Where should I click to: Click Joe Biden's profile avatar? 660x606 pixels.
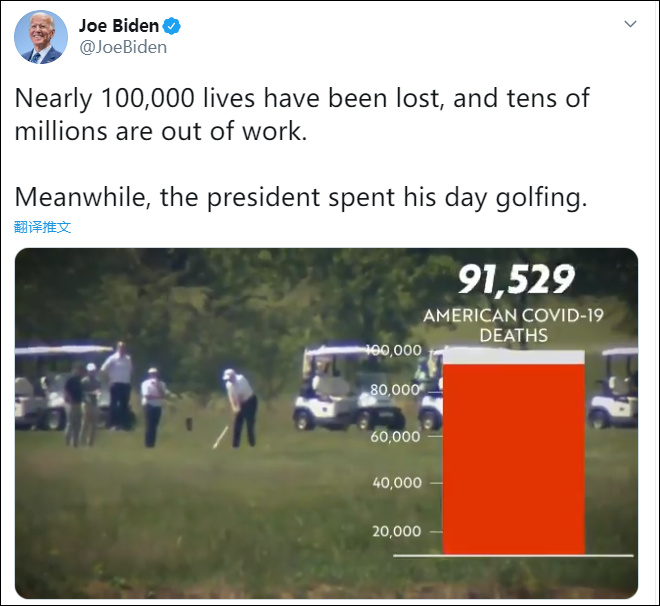click(x=41, y=37)
